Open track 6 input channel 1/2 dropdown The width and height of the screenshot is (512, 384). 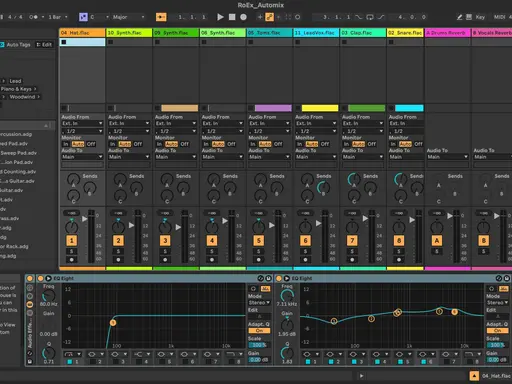[x=316, y=131]
